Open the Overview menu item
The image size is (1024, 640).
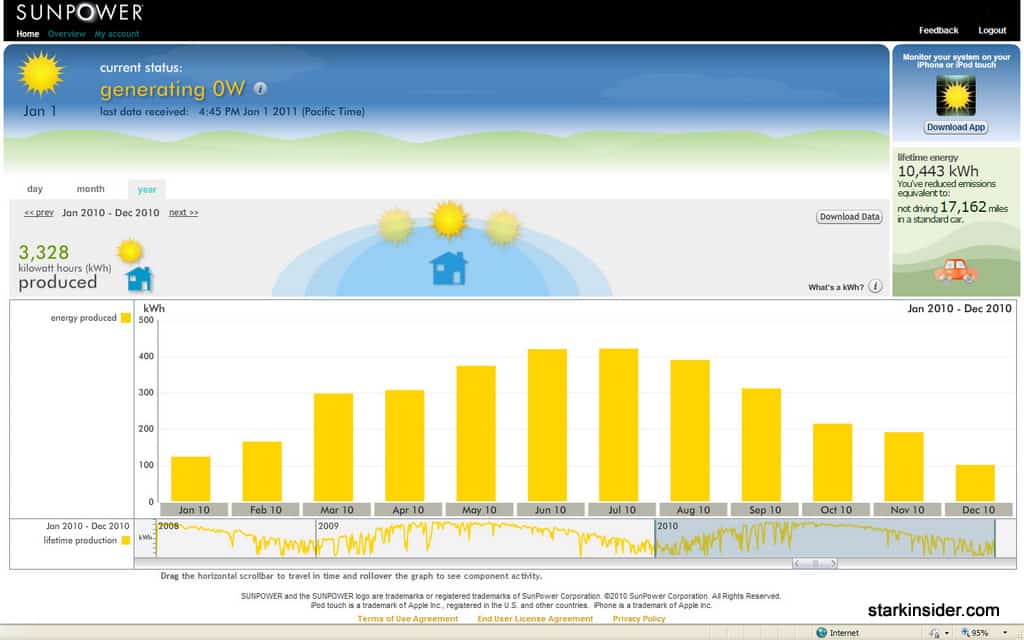pyautogui.click(x=67, y=34)
